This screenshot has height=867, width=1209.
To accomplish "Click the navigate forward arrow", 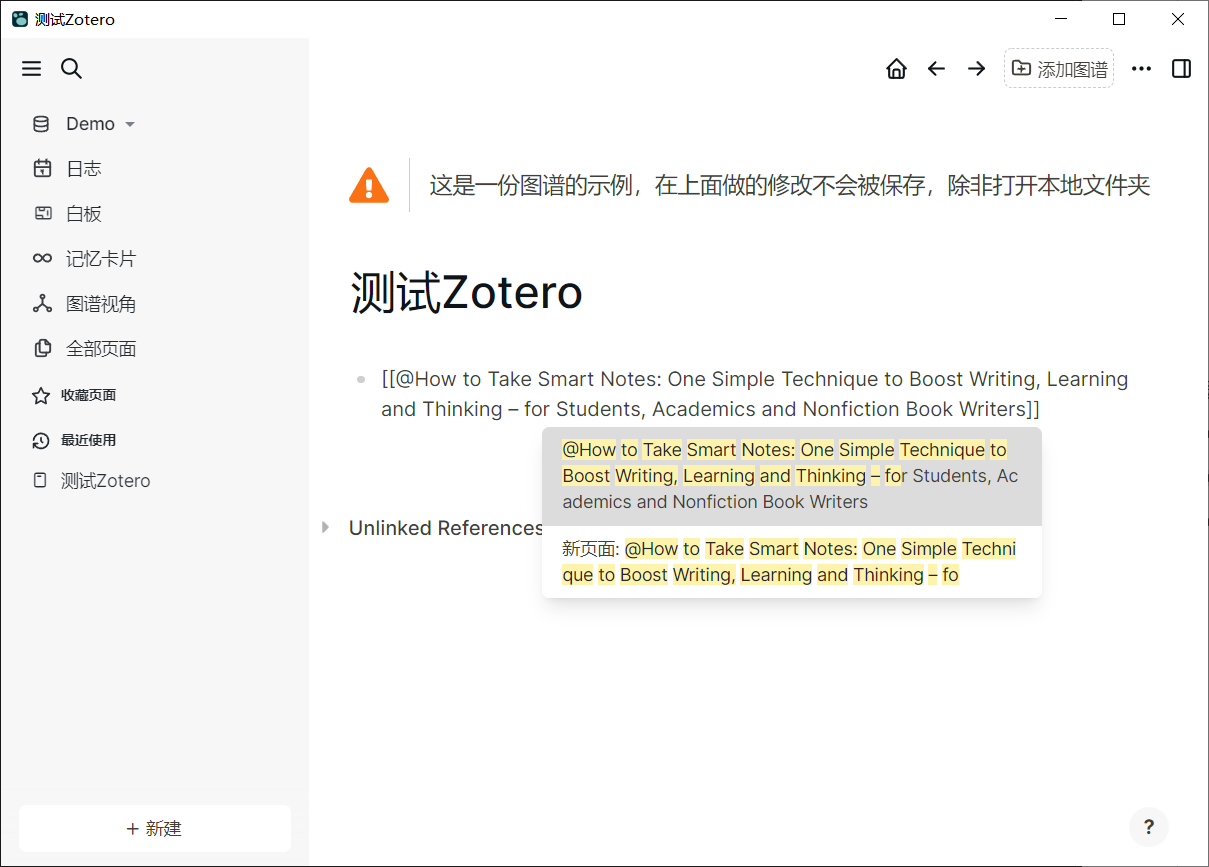I will click(976, 68).
